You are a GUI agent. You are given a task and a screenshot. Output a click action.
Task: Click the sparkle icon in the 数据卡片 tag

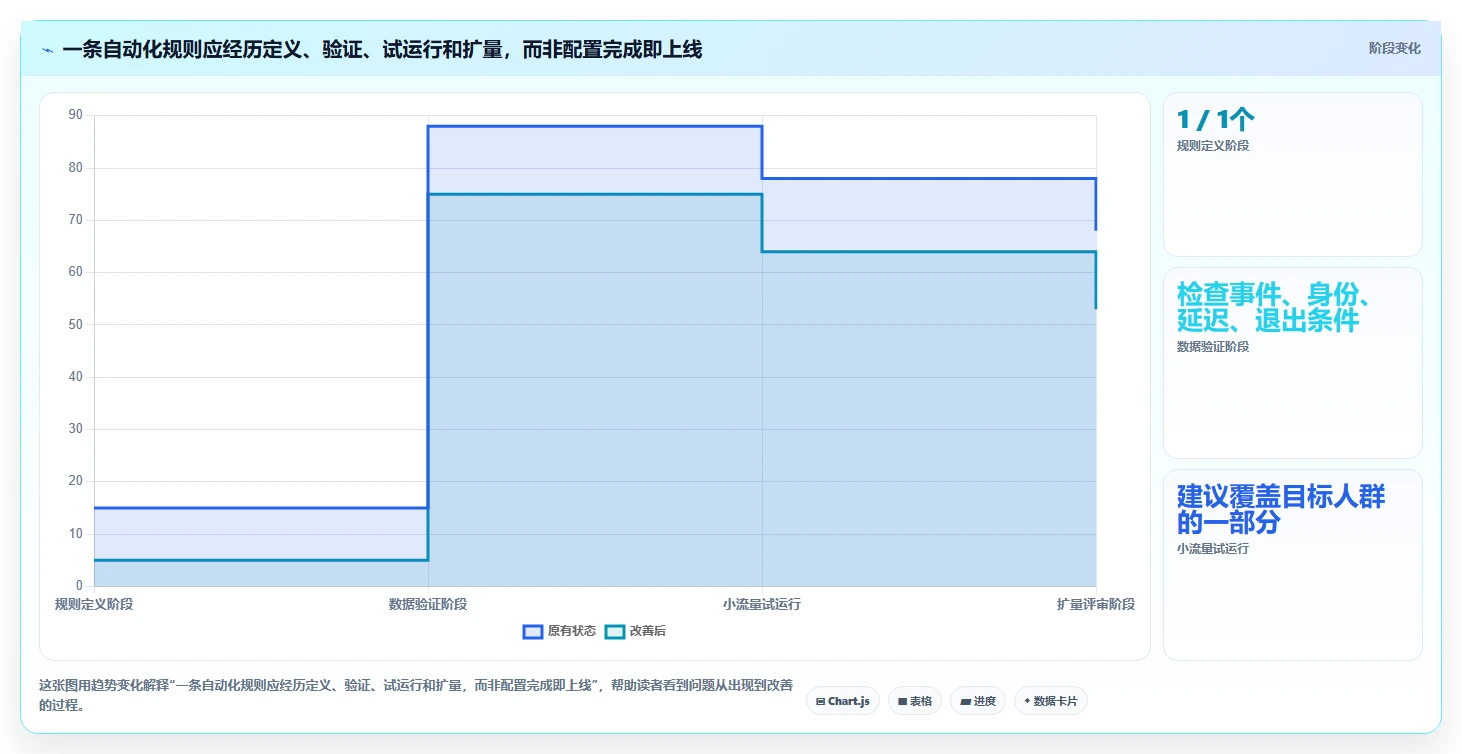(x=1027, y=701)
